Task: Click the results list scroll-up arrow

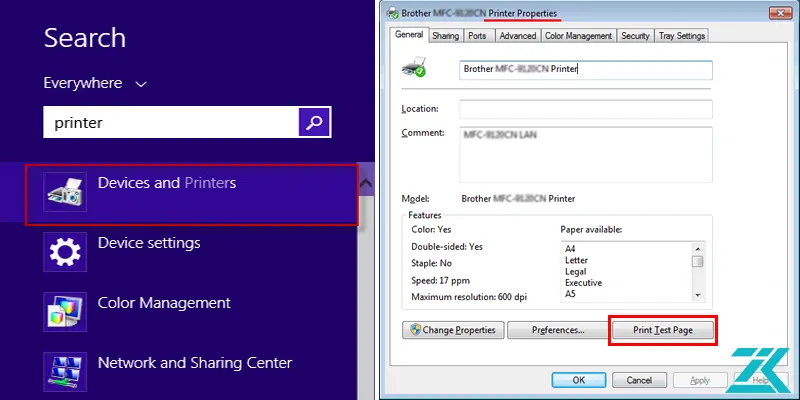Action: 366,184
